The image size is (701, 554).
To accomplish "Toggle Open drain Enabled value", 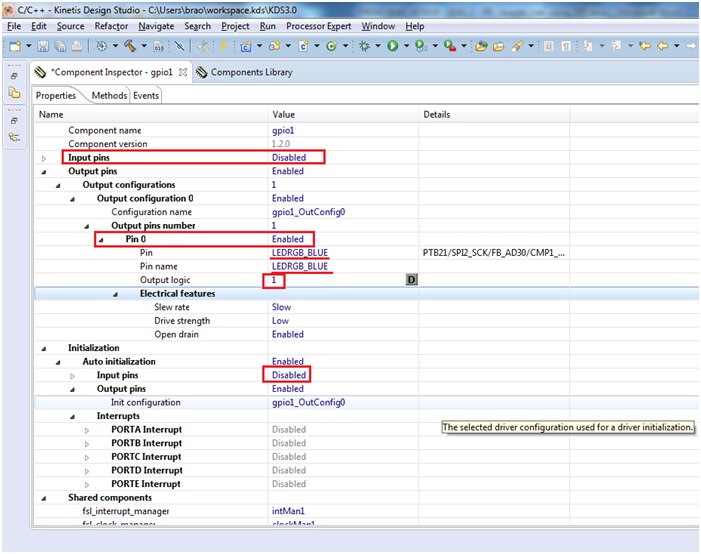I will (287, 334).
